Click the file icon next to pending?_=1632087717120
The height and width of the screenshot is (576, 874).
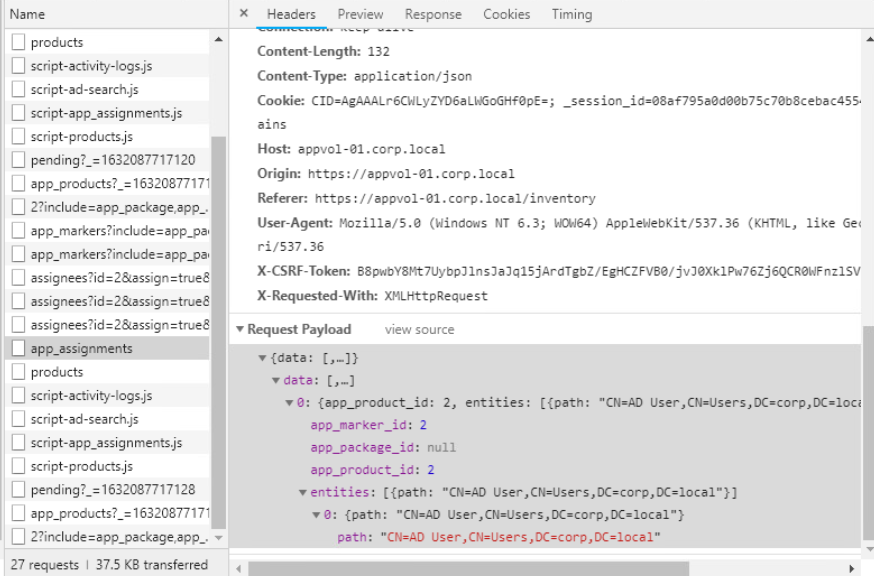[x=18, y=160]
